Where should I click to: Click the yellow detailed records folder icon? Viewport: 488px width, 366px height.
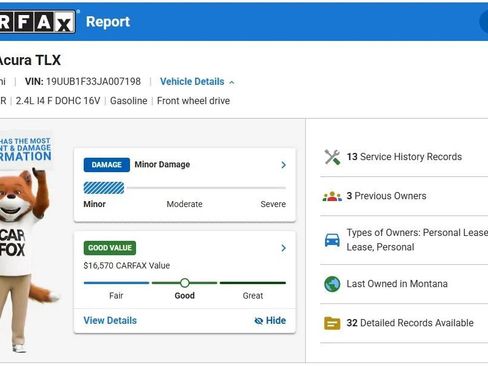pyautogui.click(x=332, y=323)
